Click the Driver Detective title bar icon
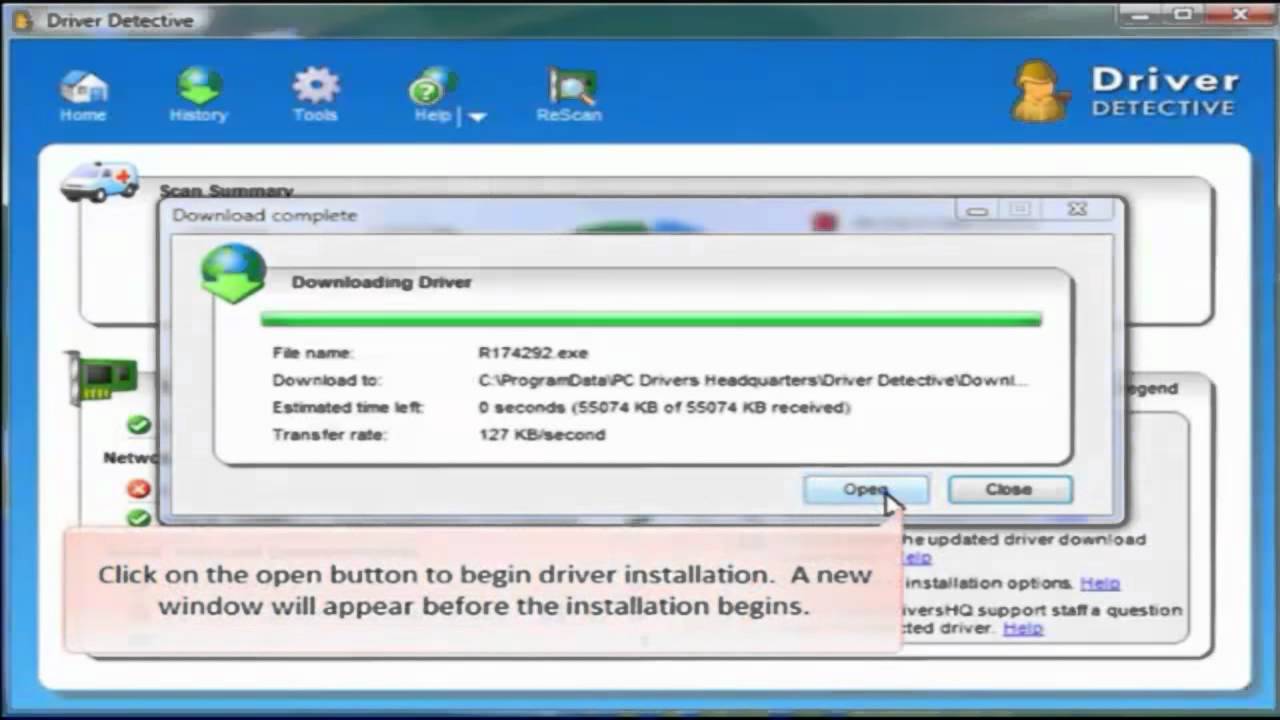This screenshot has height=720, width=1280. [23, 21]
